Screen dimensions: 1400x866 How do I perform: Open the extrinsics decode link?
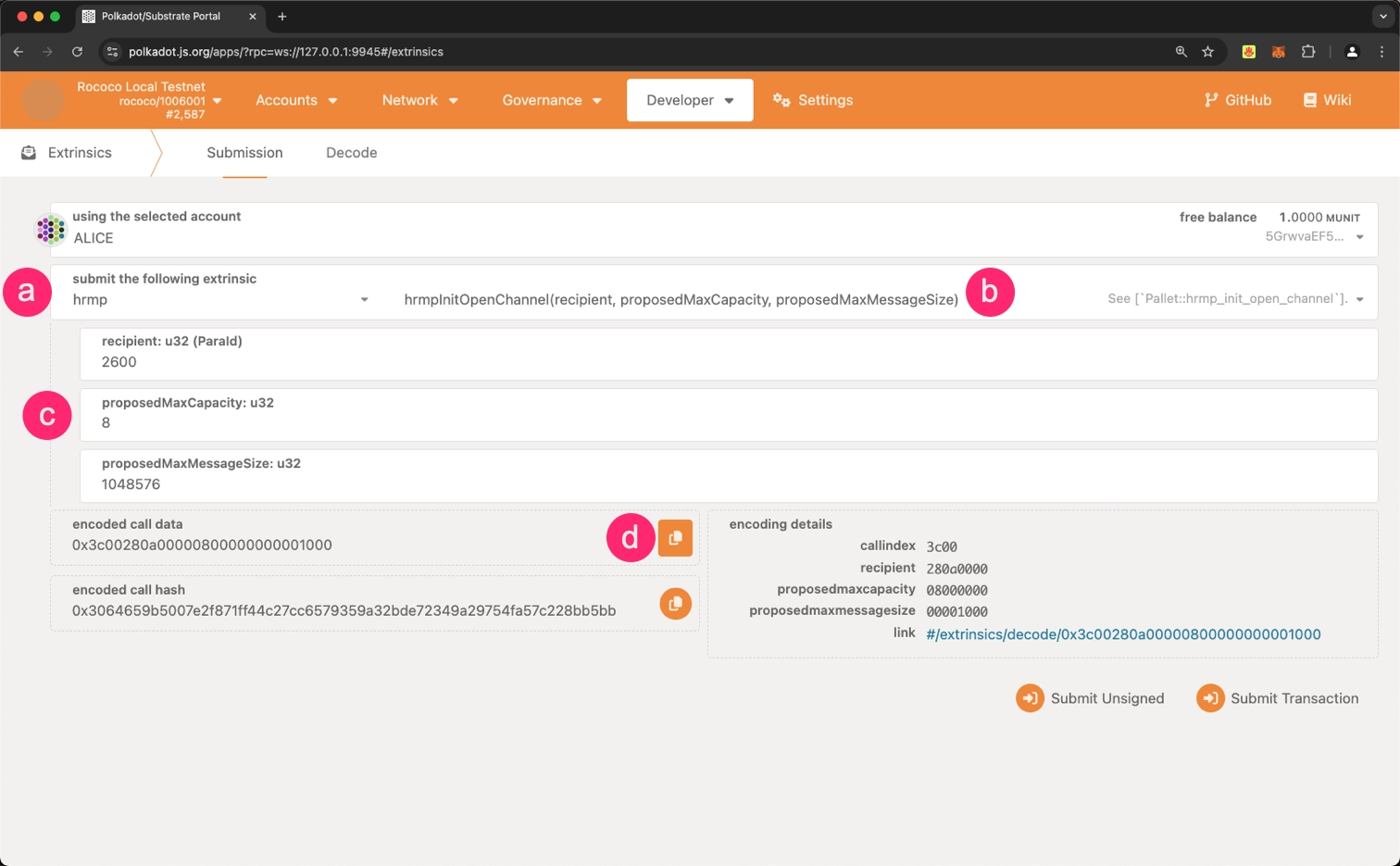pyautogui.click(x=1123, y=634)
